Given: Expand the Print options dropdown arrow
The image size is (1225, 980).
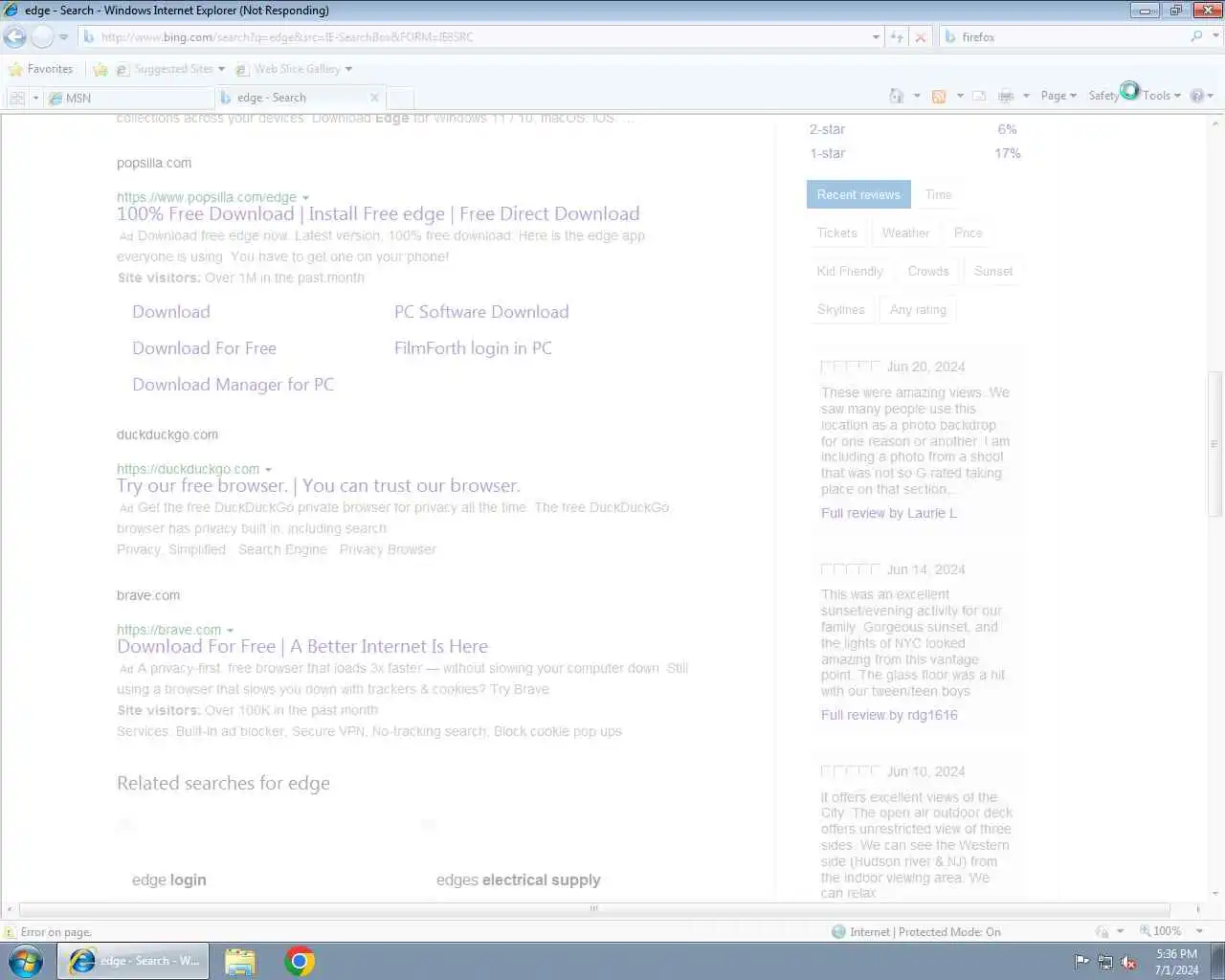Looking at the screenshot, I should coord(1026,96).
